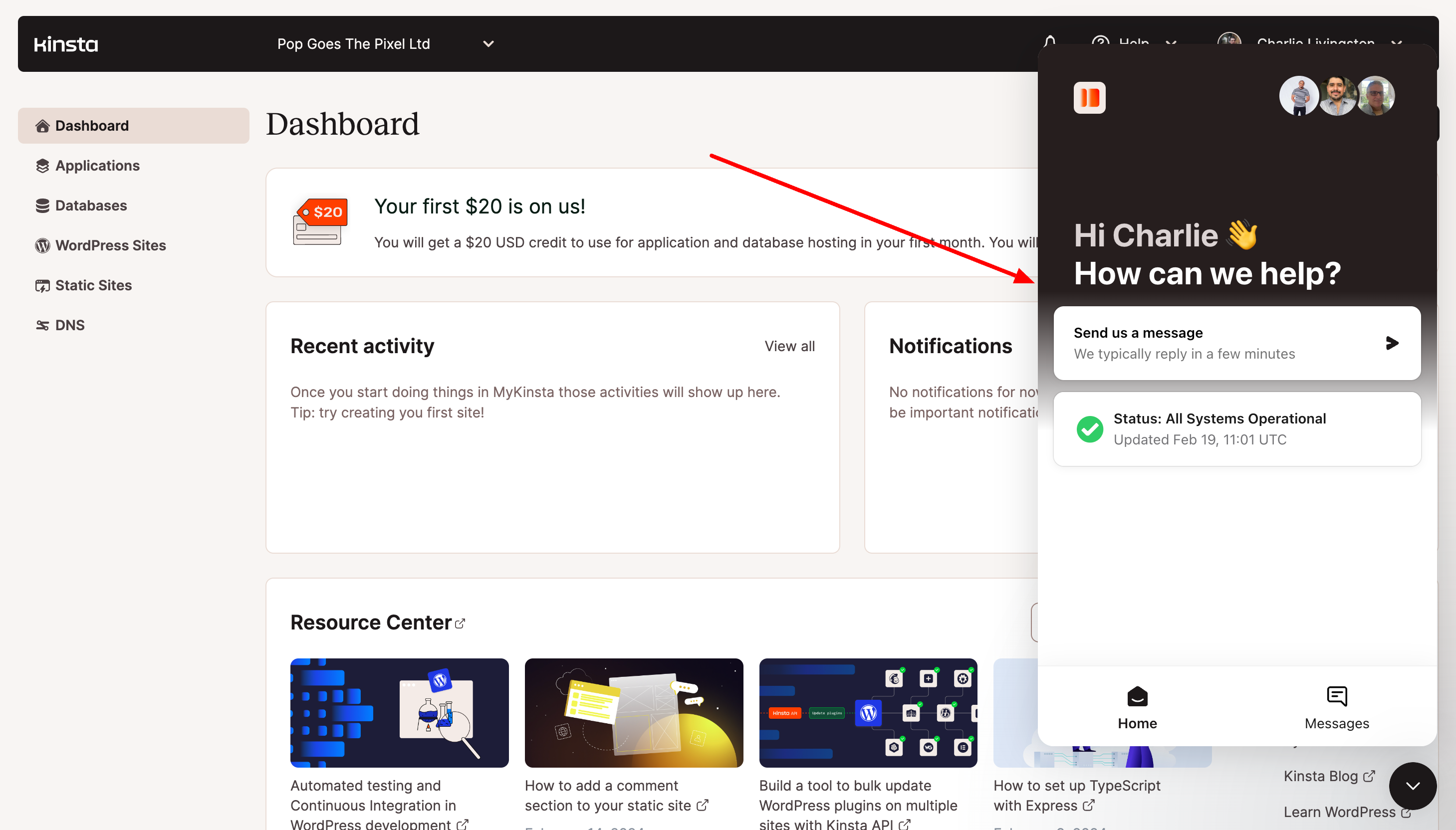Click the first support agent avatar

point(1298,96)
